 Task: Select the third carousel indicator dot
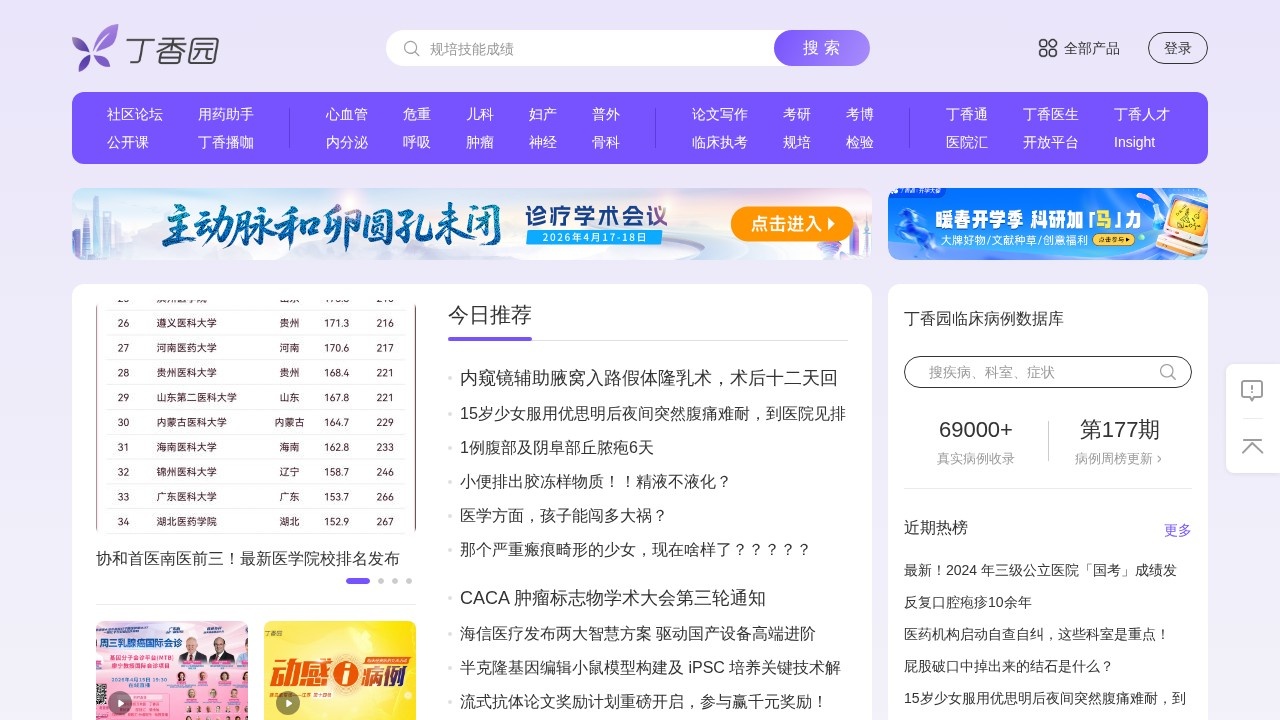pos(395,581)
